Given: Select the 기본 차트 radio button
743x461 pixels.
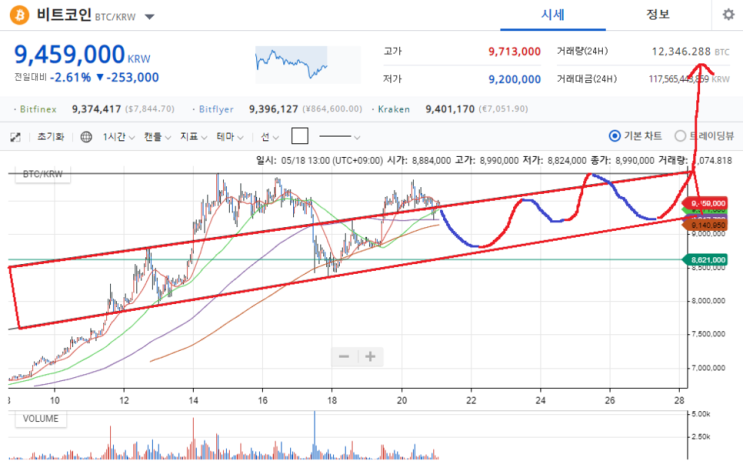Looking at the screenshot, I should [x=614, y=136].
